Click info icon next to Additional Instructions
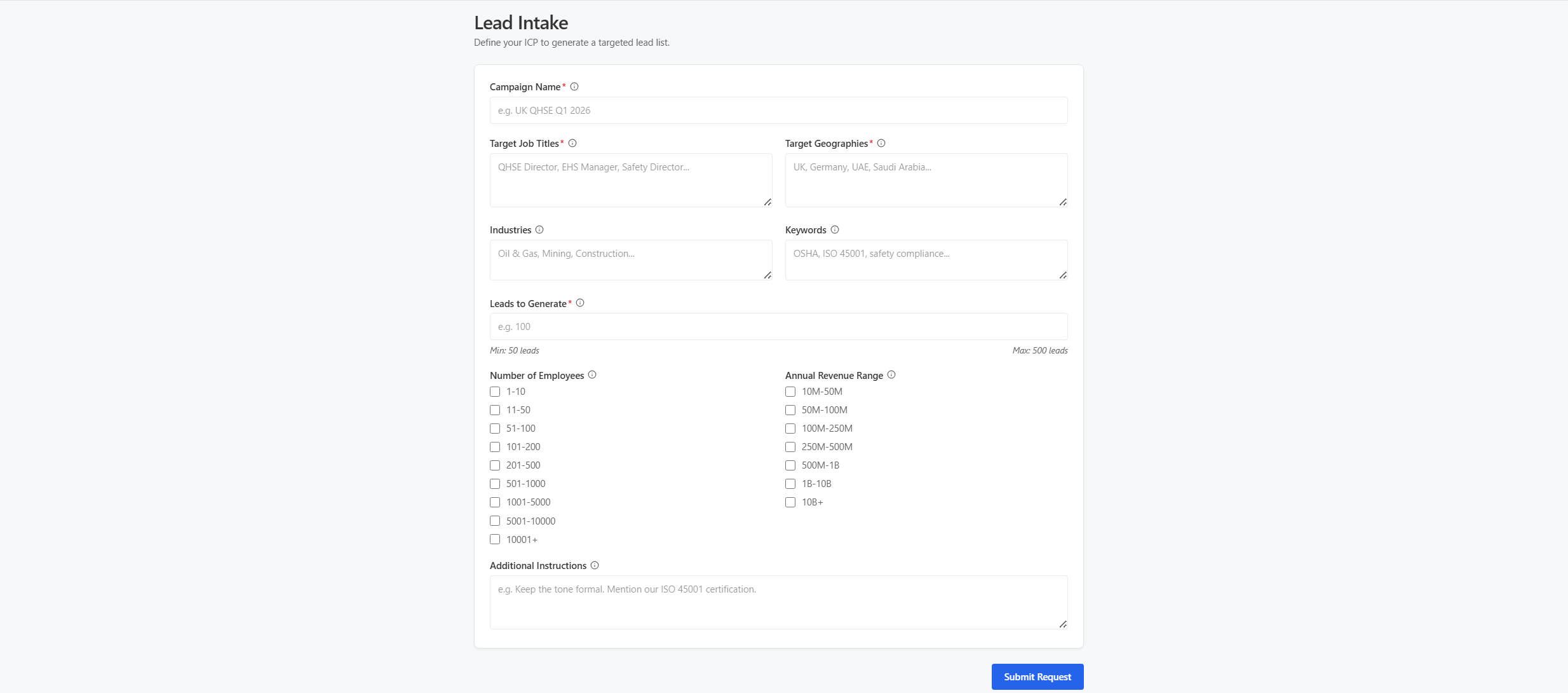This screenshot has height=693, width=1568. point(595,565)
